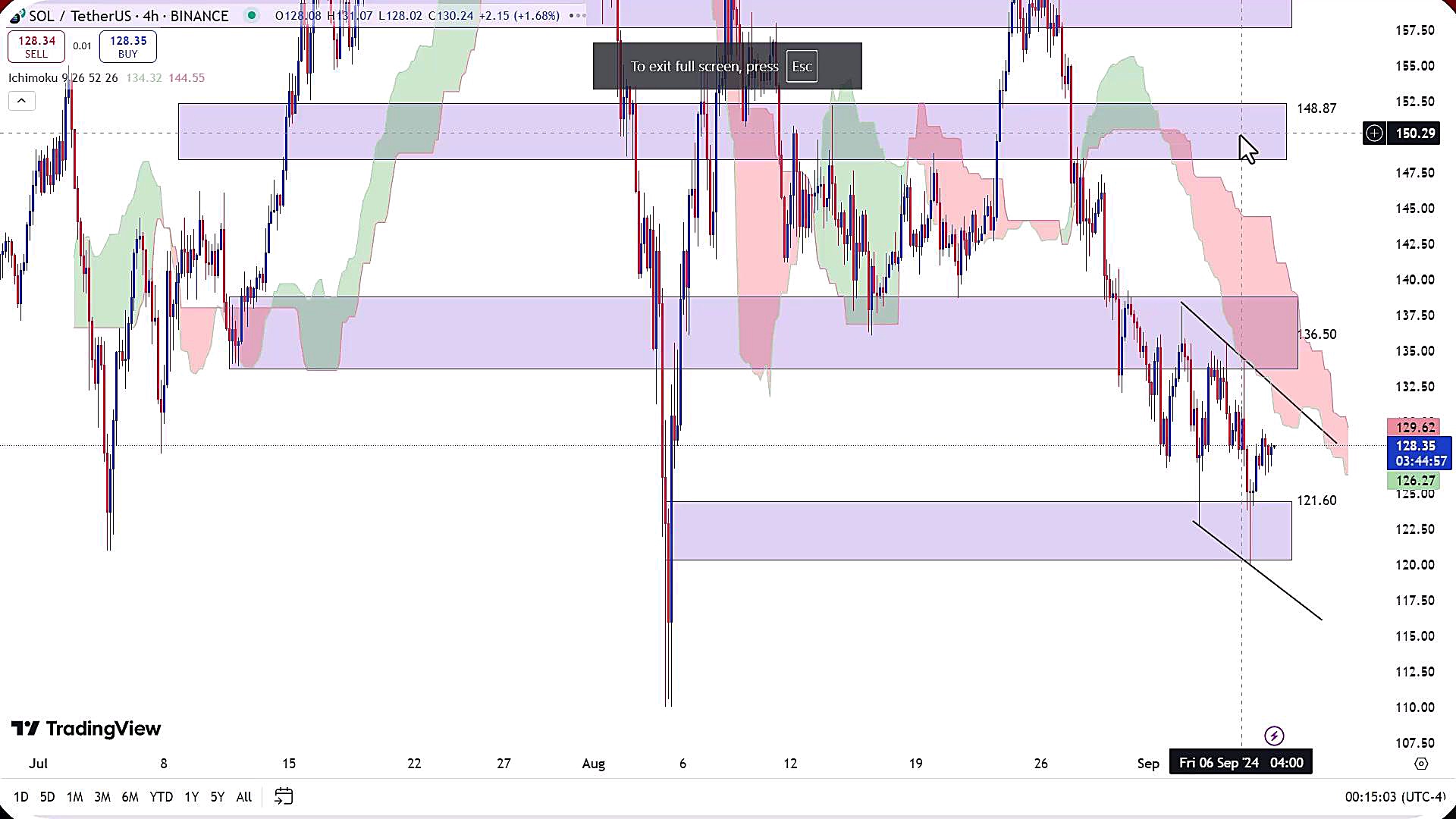Select the 6M time range
The image size is (1456, 819).
pos(130,797)
